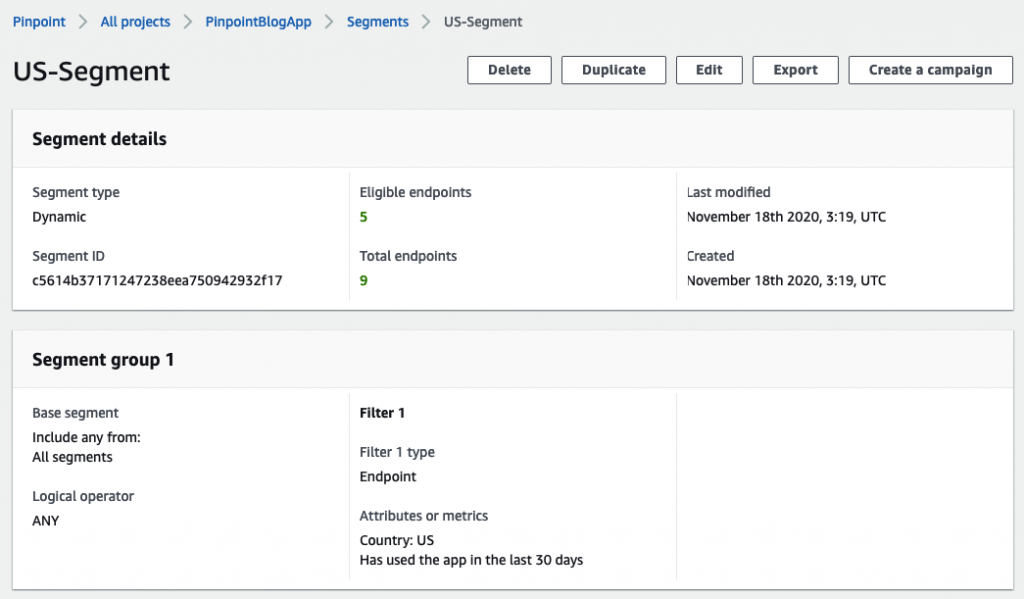Viewport: 1024px width, 599px height.
Task: Click the US-Segment page title
Action: tap(91, 72)
